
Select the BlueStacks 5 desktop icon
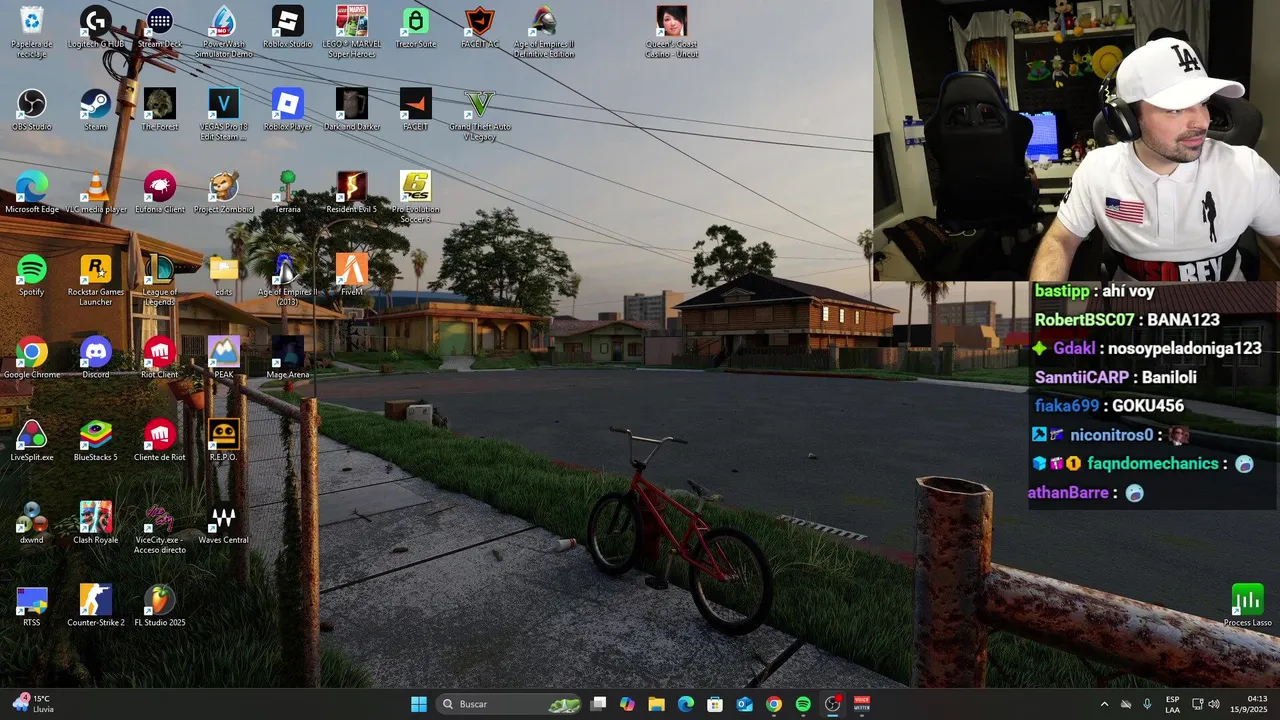coord(96,440)
